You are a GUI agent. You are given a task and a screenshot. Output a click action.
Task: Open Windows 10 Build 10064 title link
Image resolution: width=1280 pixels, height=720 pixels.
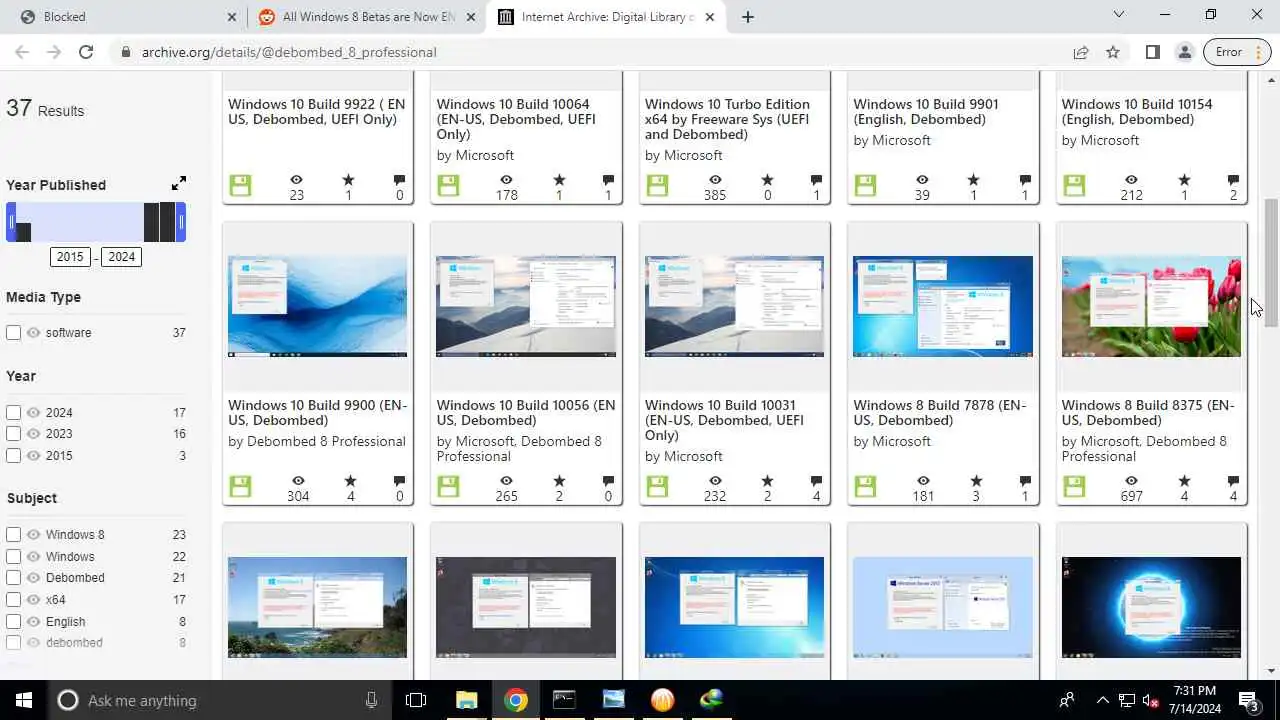pos(516,119)
